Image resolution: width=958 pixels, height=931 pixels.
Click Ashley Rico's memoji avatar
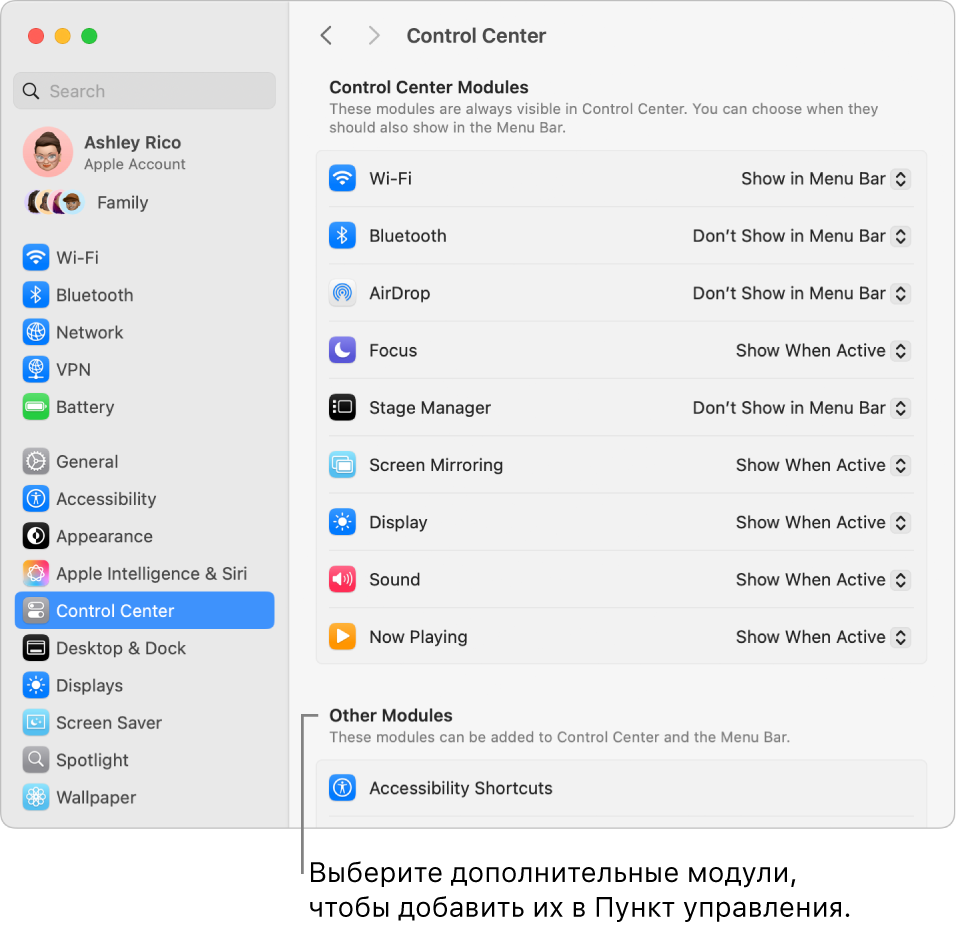(48, 152)
